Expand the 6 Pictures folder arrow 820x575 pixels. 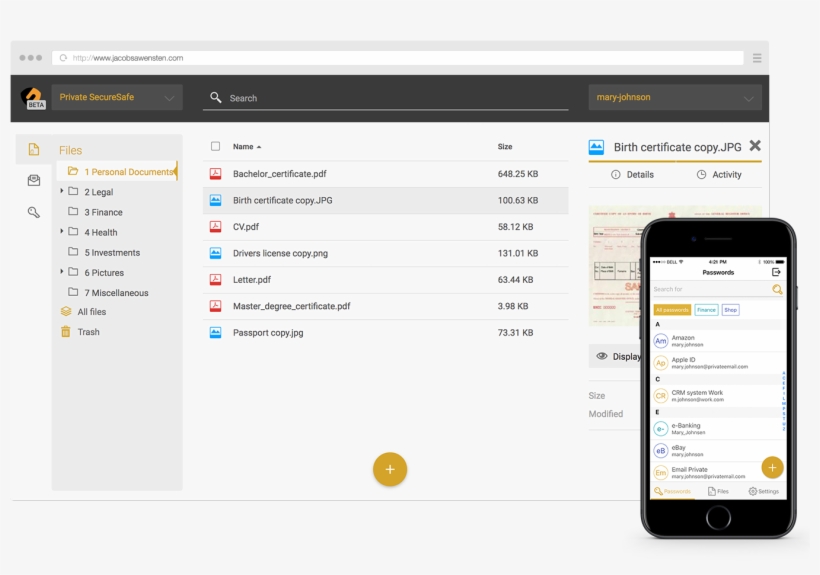tap(62, 272)
